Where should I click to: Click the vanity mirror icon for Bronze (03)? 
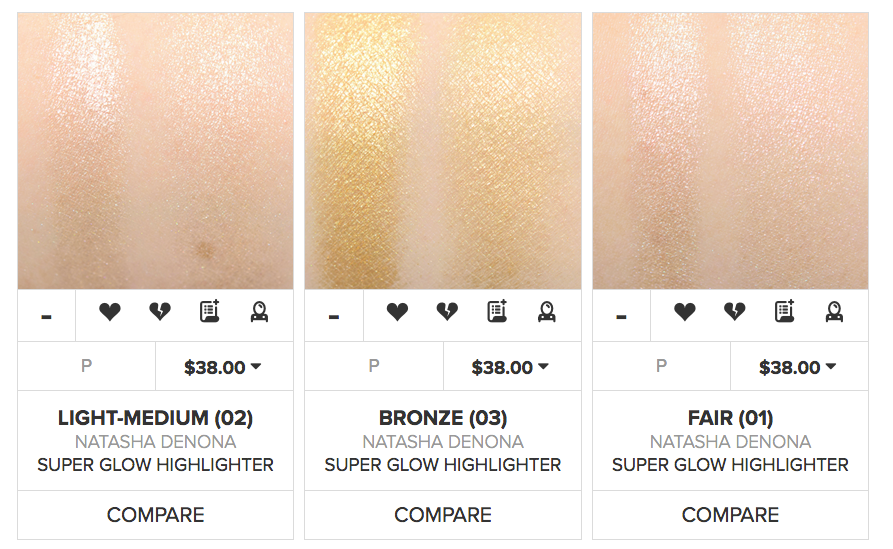click(546, 313)
